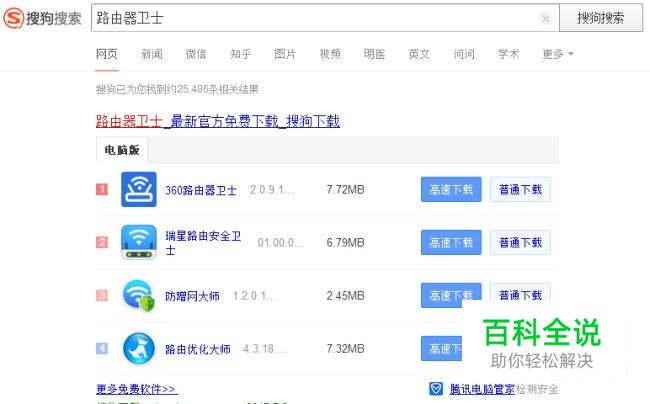This screenshot has width=650, height=404.
Task: Open the 瑞星路由安全卫士 app icon
Action: pyautogui.click(x=139, y=242)
